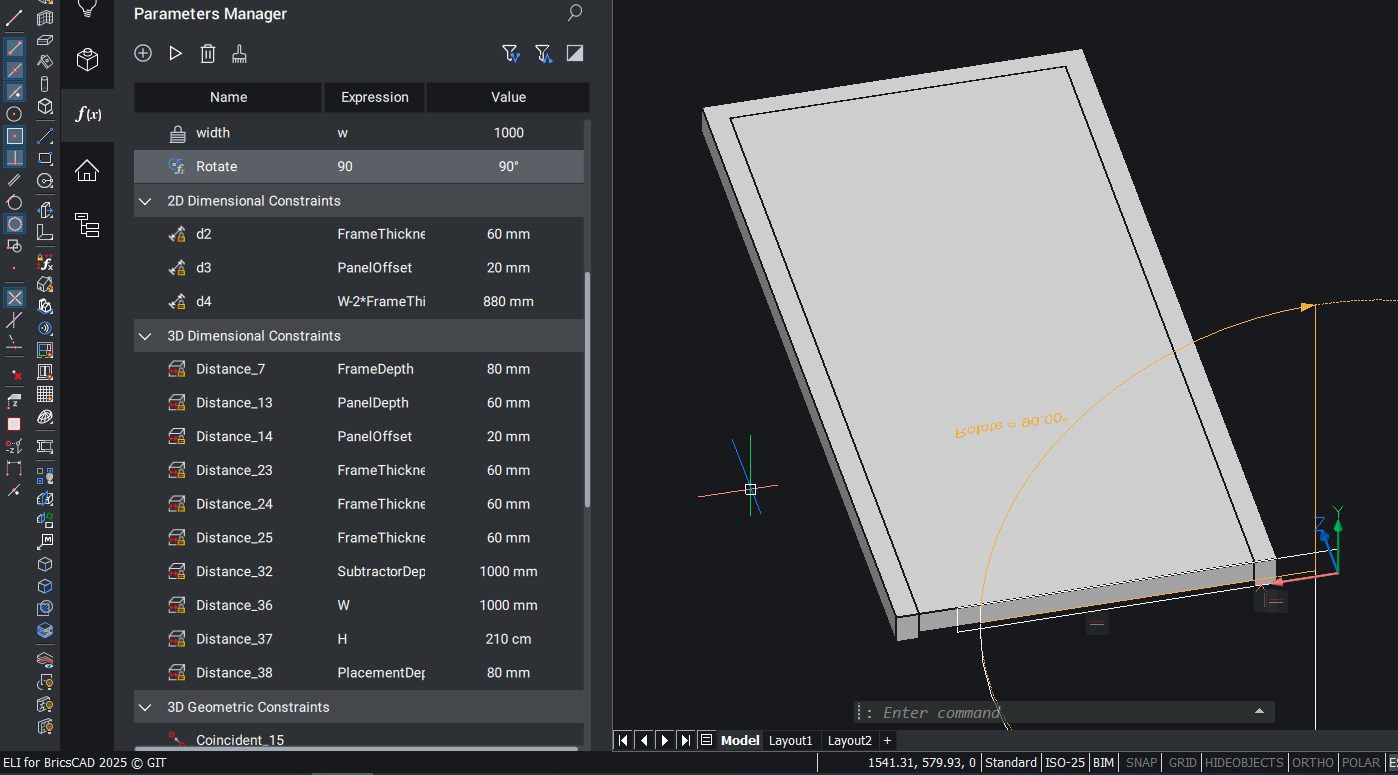The image size is (1398, 775).
Task: Open the structure tree panel icon
Action: [x=87, y=226]
